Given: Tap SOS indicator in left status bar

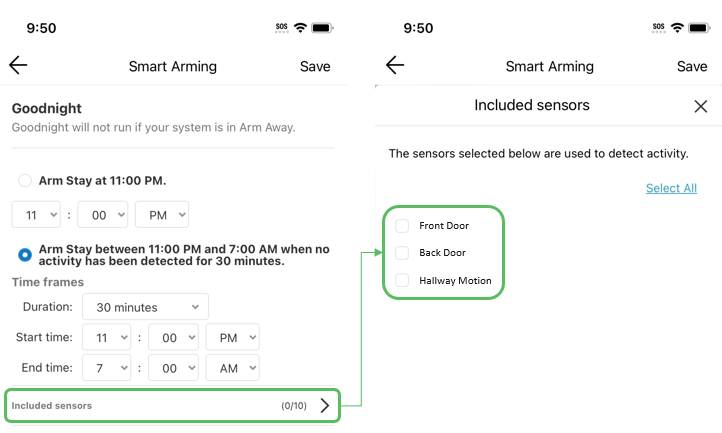Looking at the screenshot, I should pos(281,28).
